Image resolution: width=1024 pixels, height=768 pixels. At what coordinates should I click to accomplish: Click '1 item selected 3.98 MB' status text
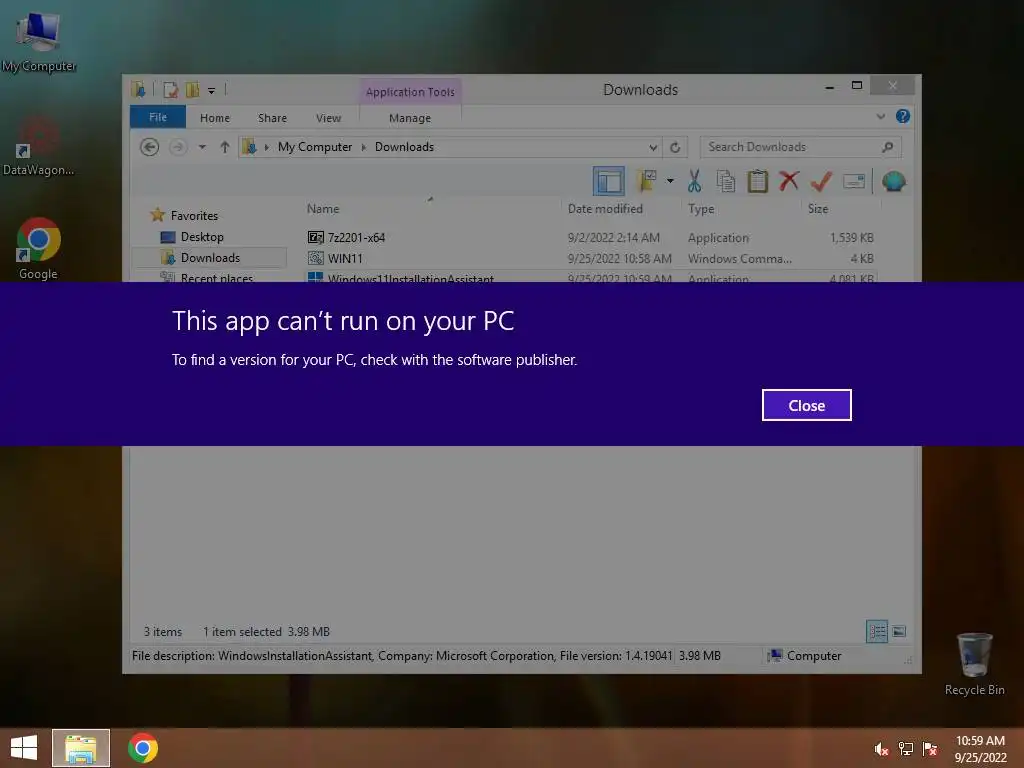[266, 632]
